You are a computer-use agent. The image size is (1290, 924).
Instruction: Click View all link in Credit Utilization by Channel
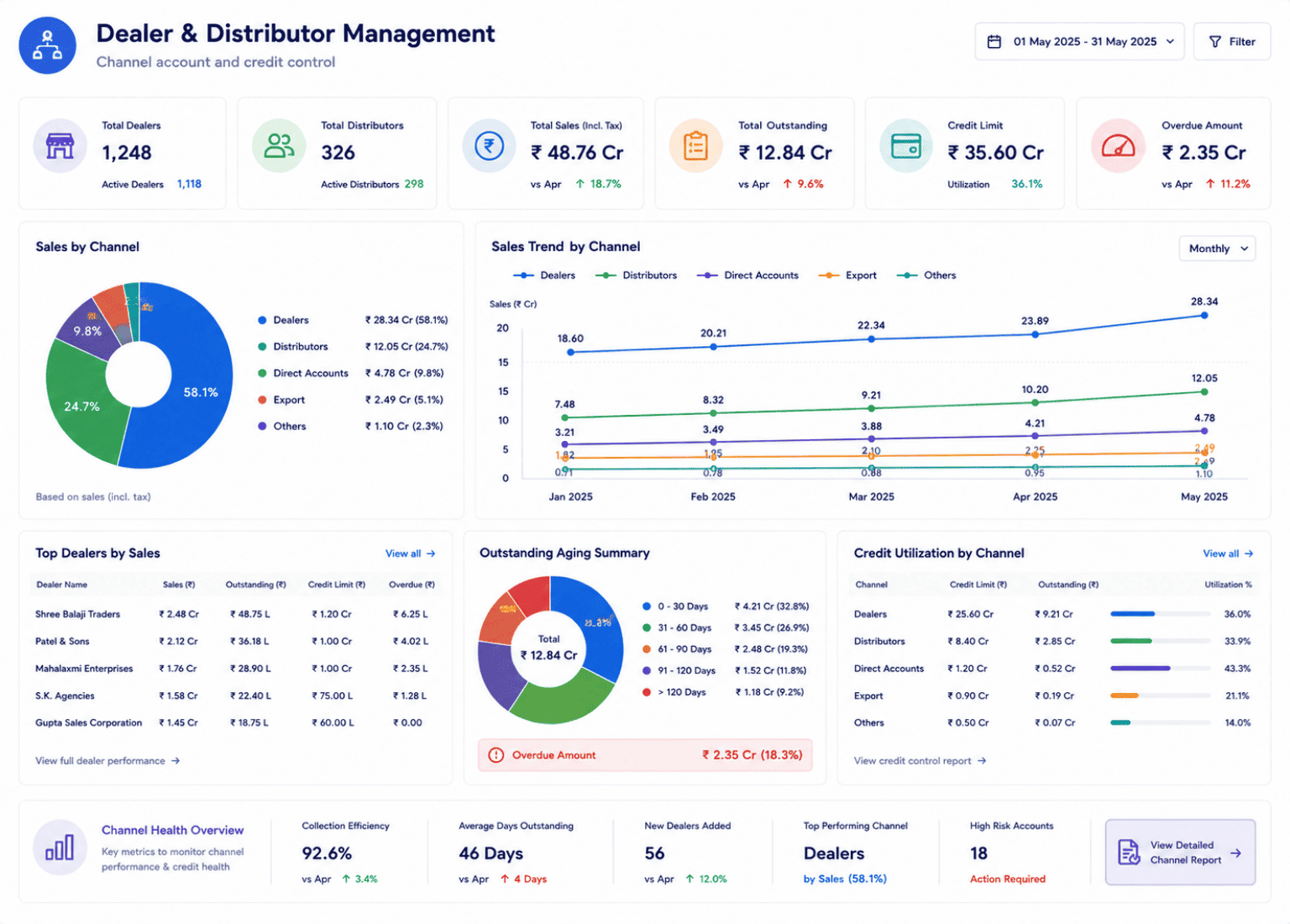point(1228,554)
